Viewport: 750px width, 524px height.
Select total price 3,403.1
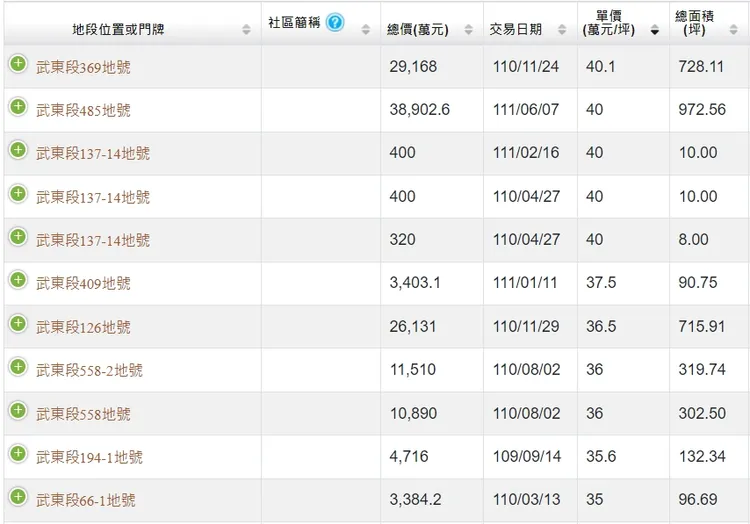(x=415, y=283)
